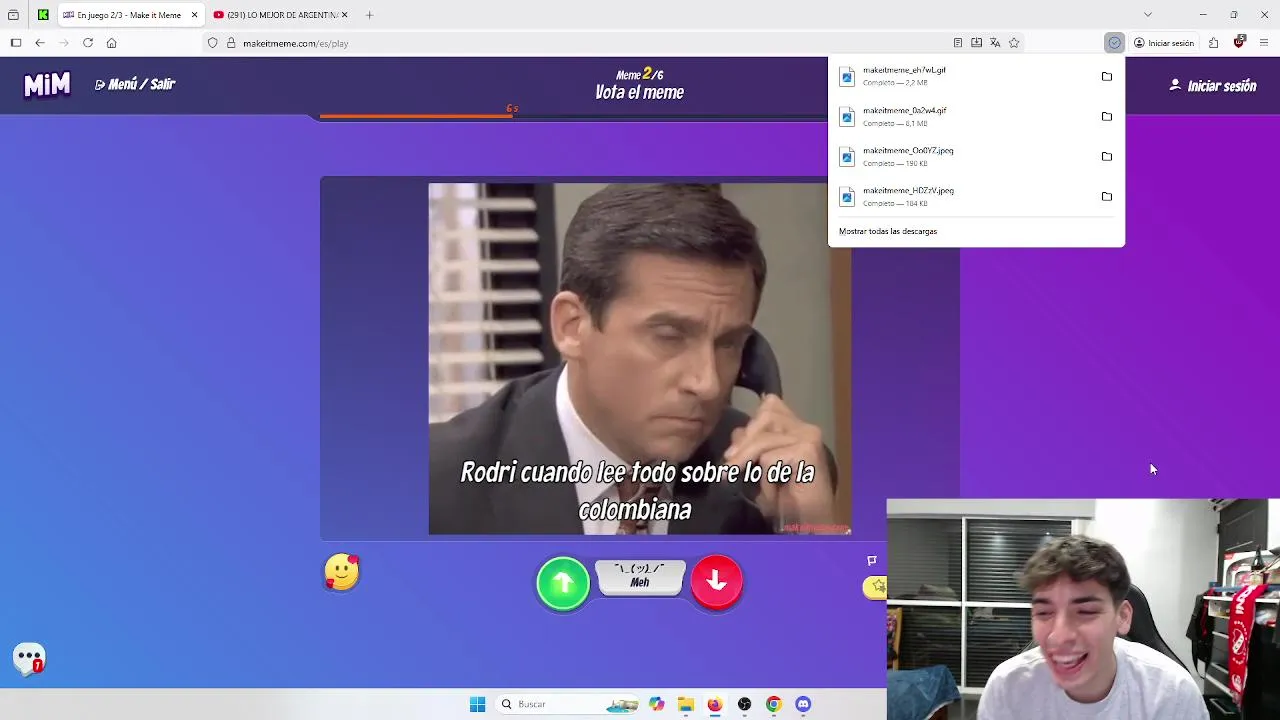Toggle the downloads panel toolbar button
Viewport: 1280px width, 720px height.
1114,43
